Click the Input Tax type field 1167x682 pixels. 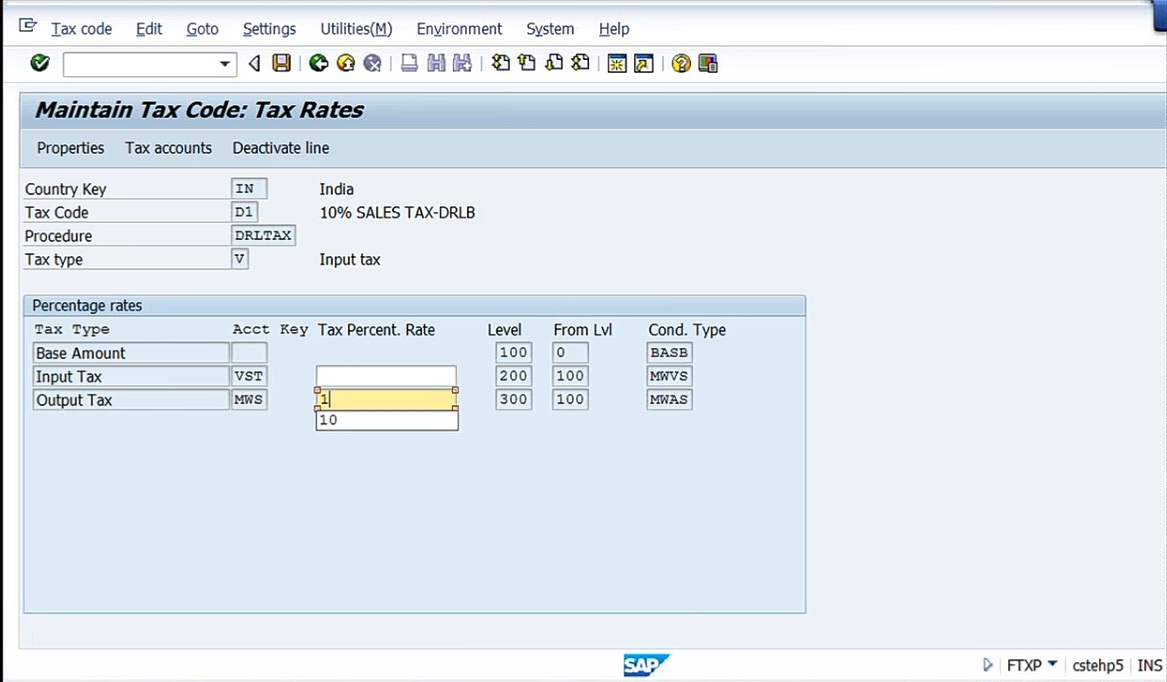coord(131,376)
